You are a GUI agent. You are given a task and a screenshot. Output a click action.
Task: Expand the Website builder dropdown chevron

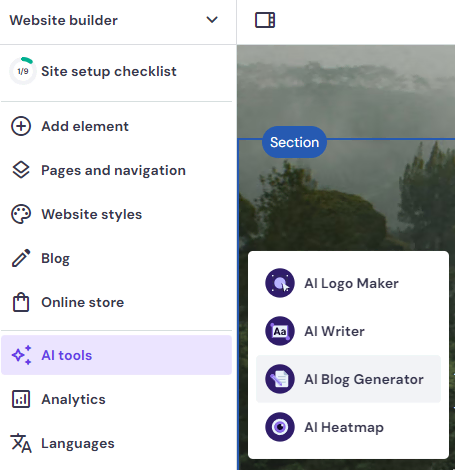212,20
